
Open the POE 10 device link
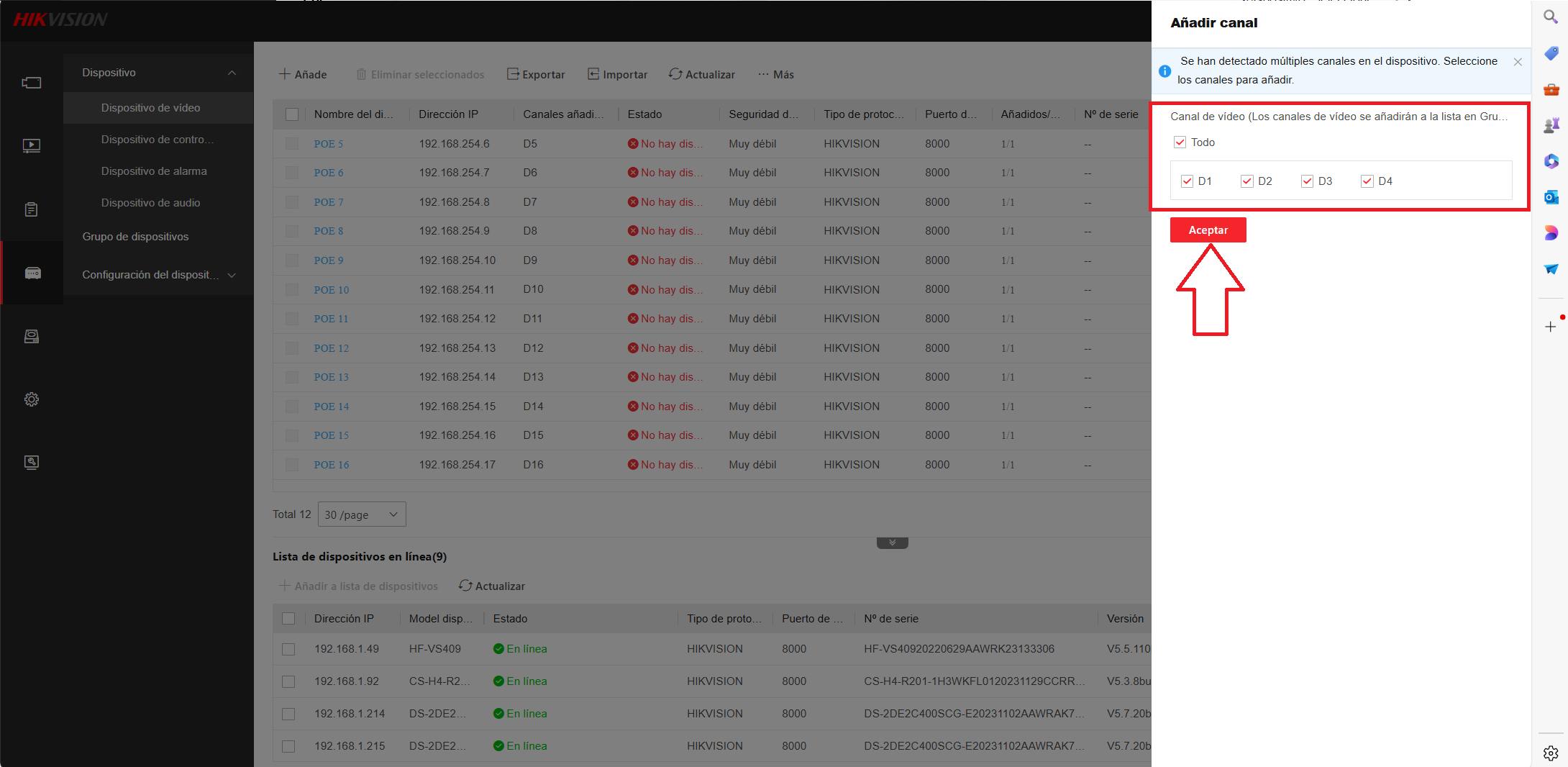[x=332, y=290]
